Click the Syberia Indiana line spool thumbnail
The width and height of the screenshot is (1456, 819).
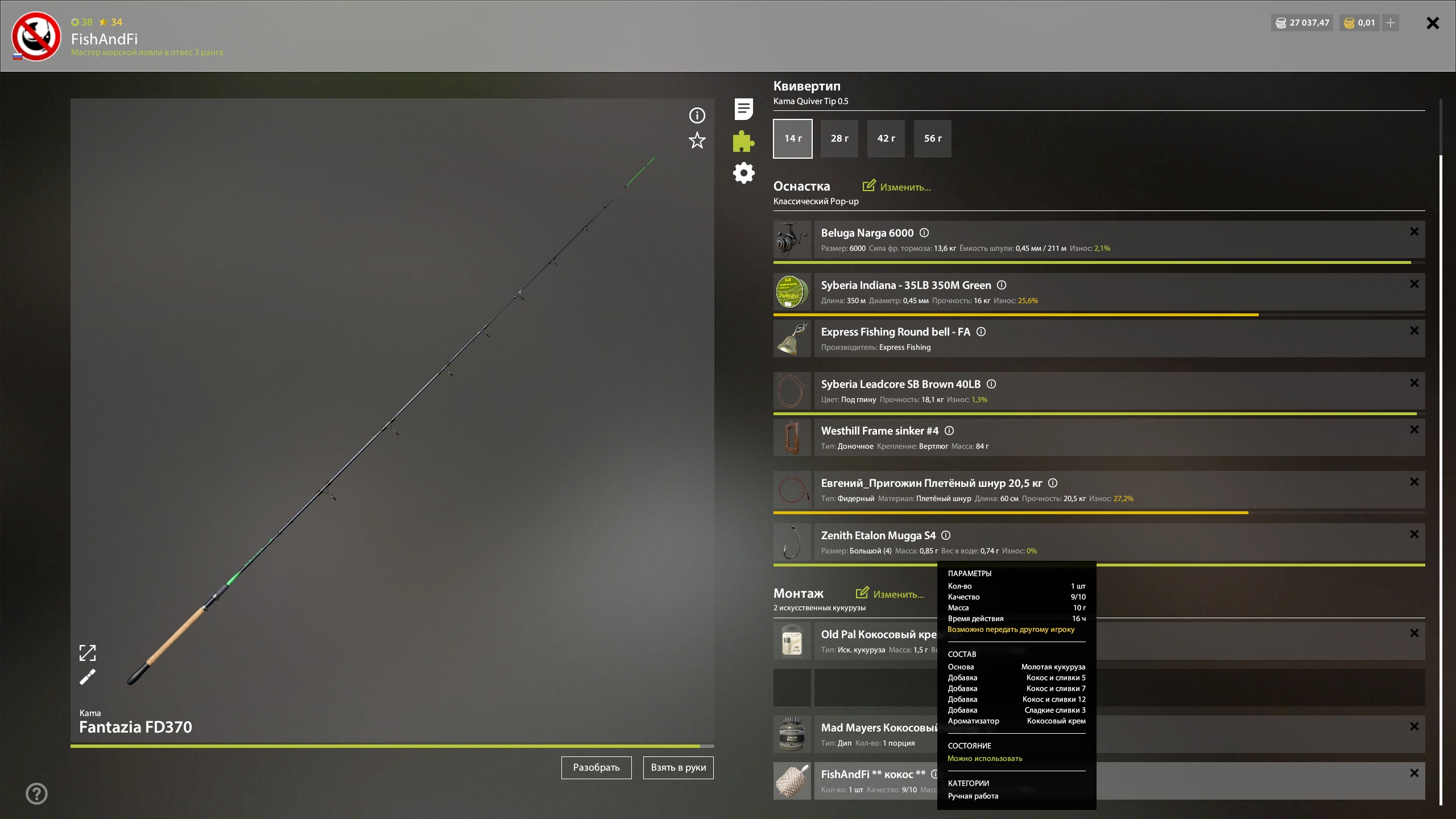click(792, 292)
